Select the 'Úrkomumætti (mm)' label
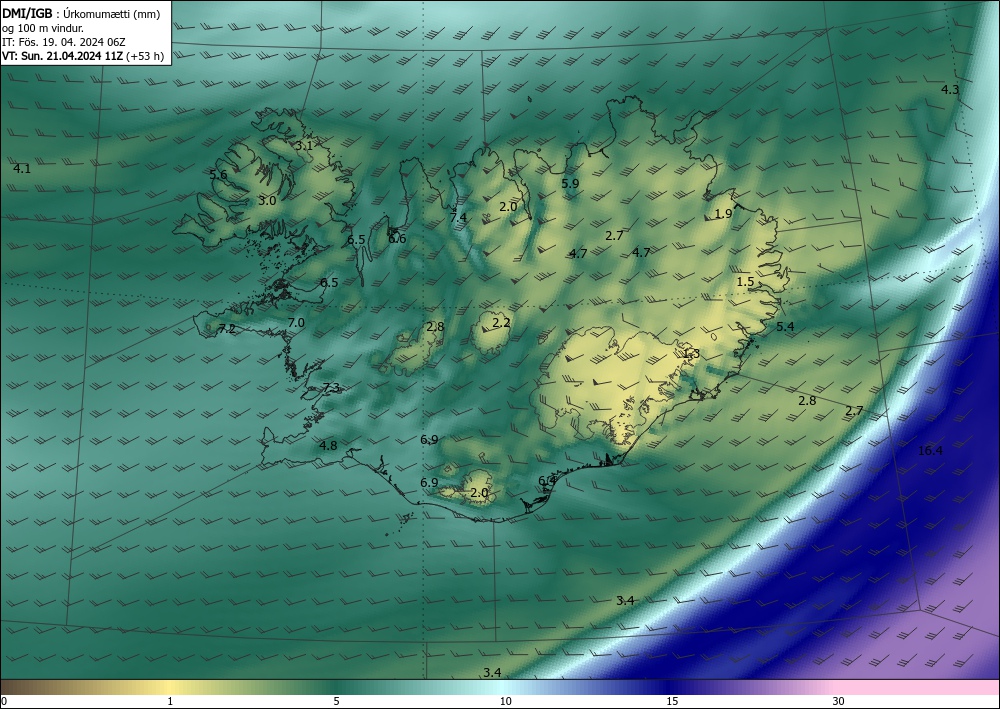Screen dimensions: 1000x709 [x=112, y=15]
